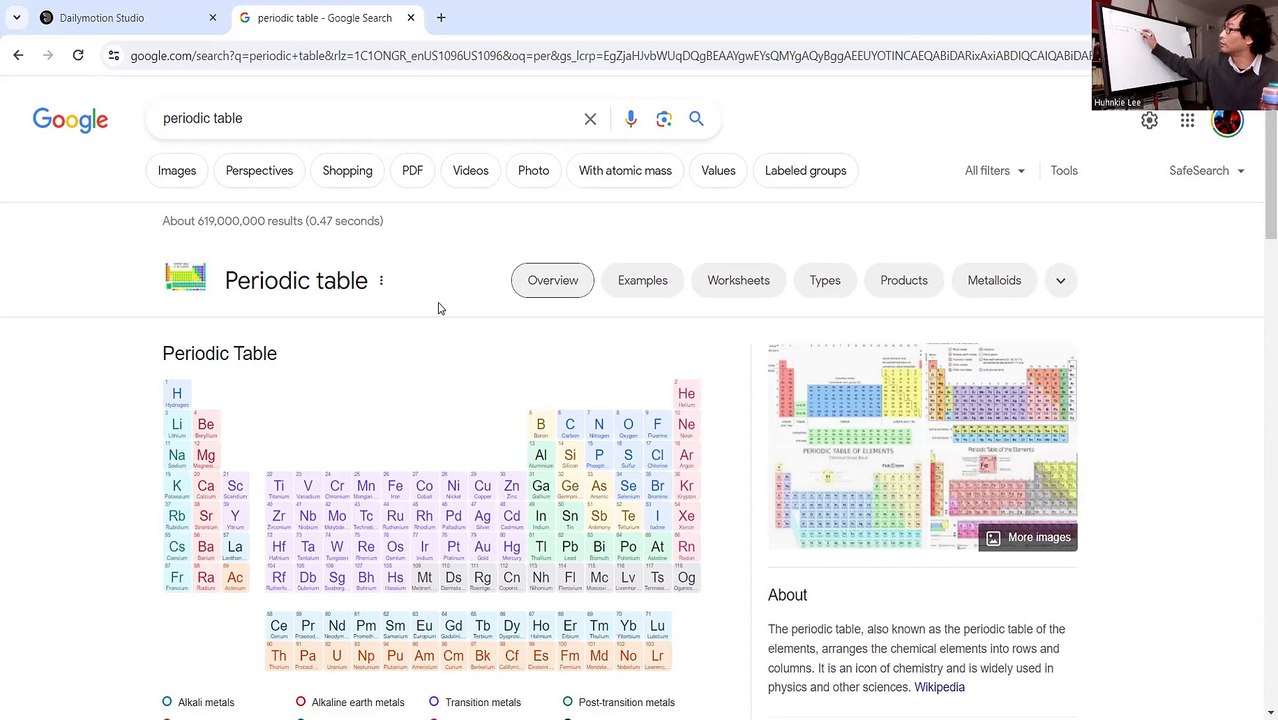1278x720 pixels.
Task: Toggle the Alkali metals legend
Action: coord(198,702)
